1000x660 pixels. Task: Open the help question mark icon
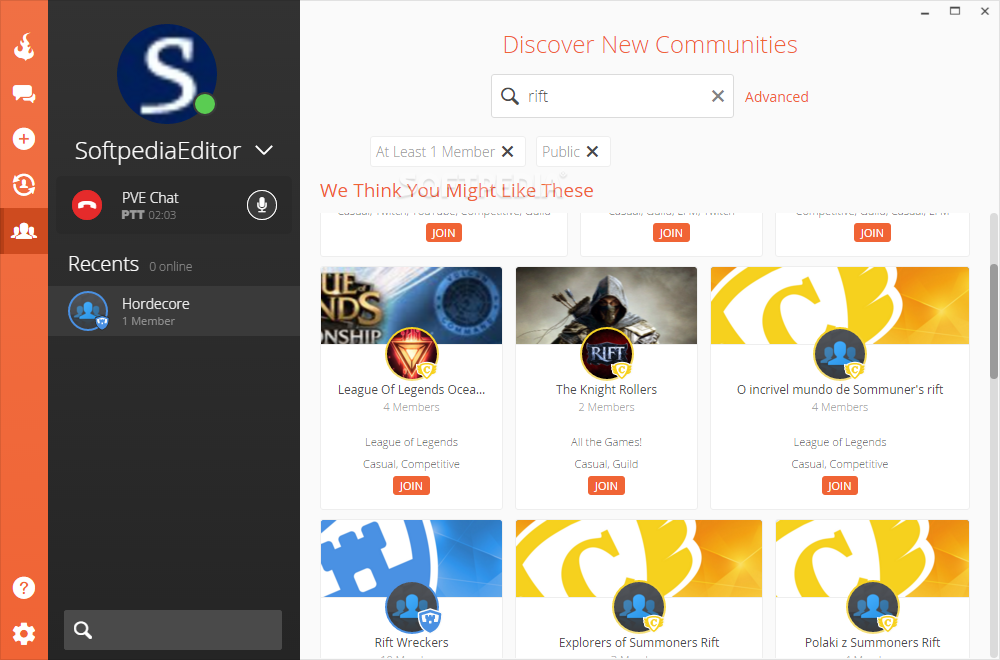click(x=24, y=587)
